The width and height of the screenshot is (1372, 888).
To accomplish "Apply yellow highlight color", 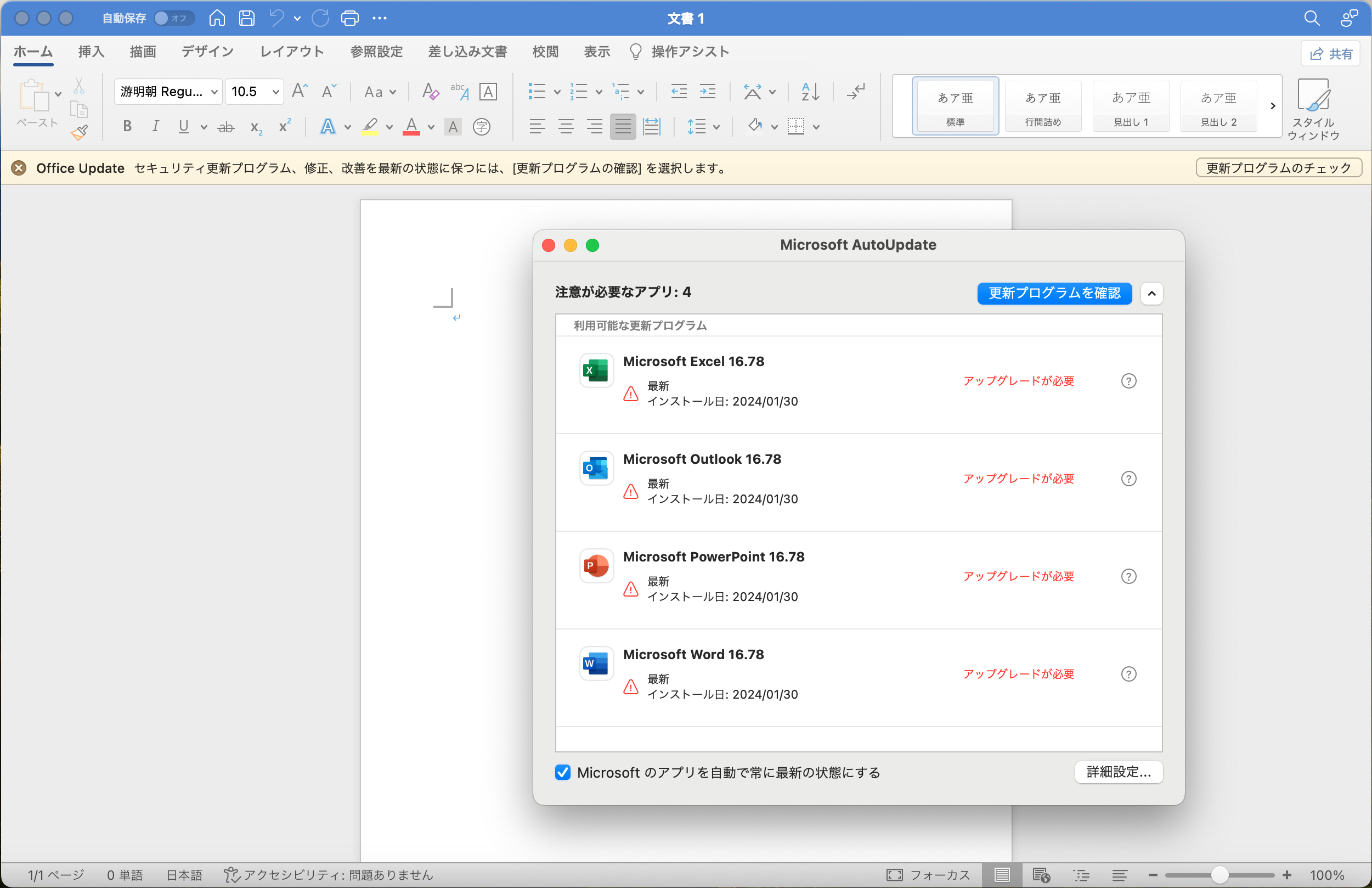I will click(369, 126).
